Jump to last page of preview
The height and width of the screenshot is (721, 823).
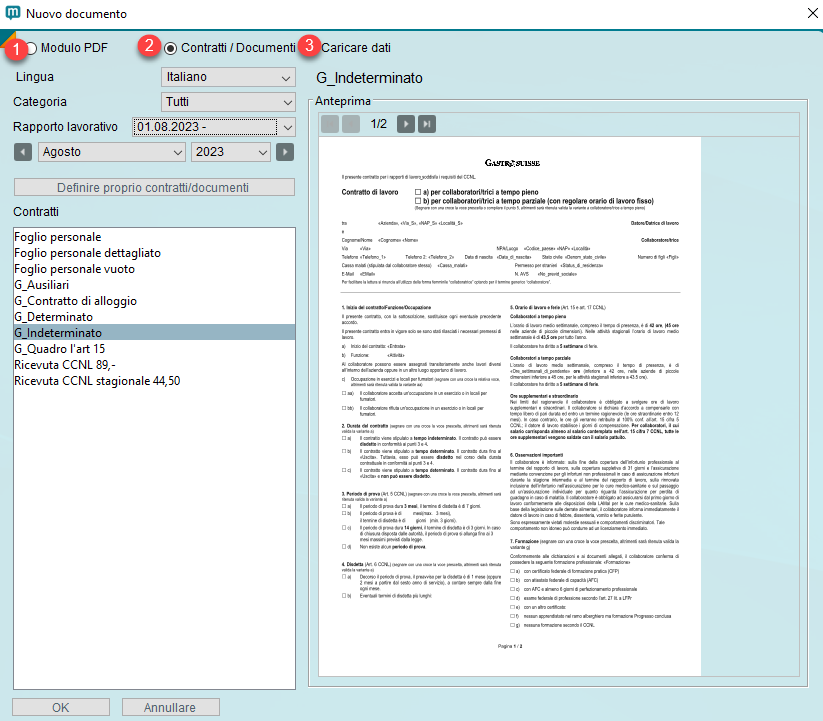click(x=427, y=124)
